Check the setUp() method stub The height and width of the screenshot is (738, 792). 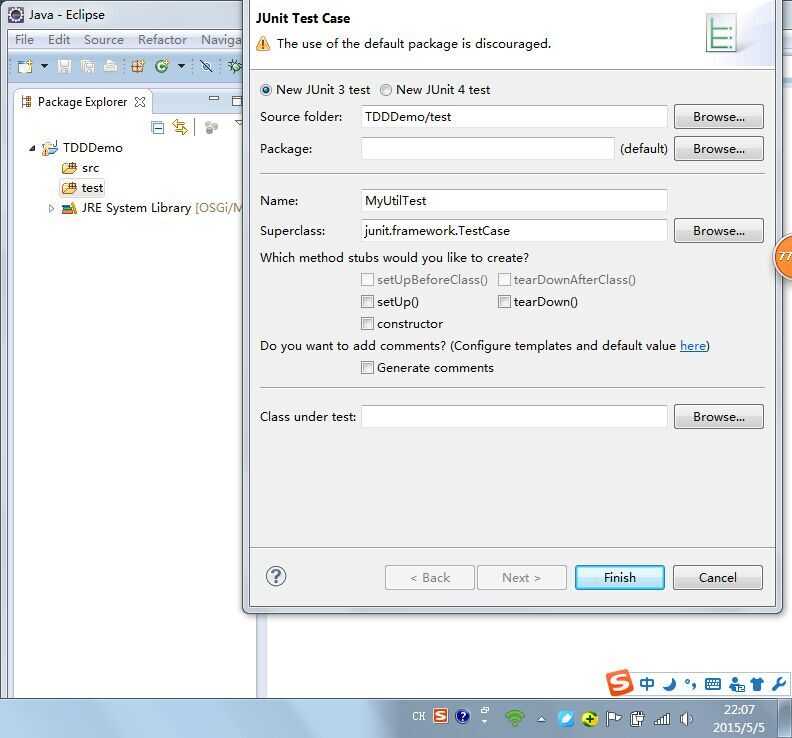367,302
